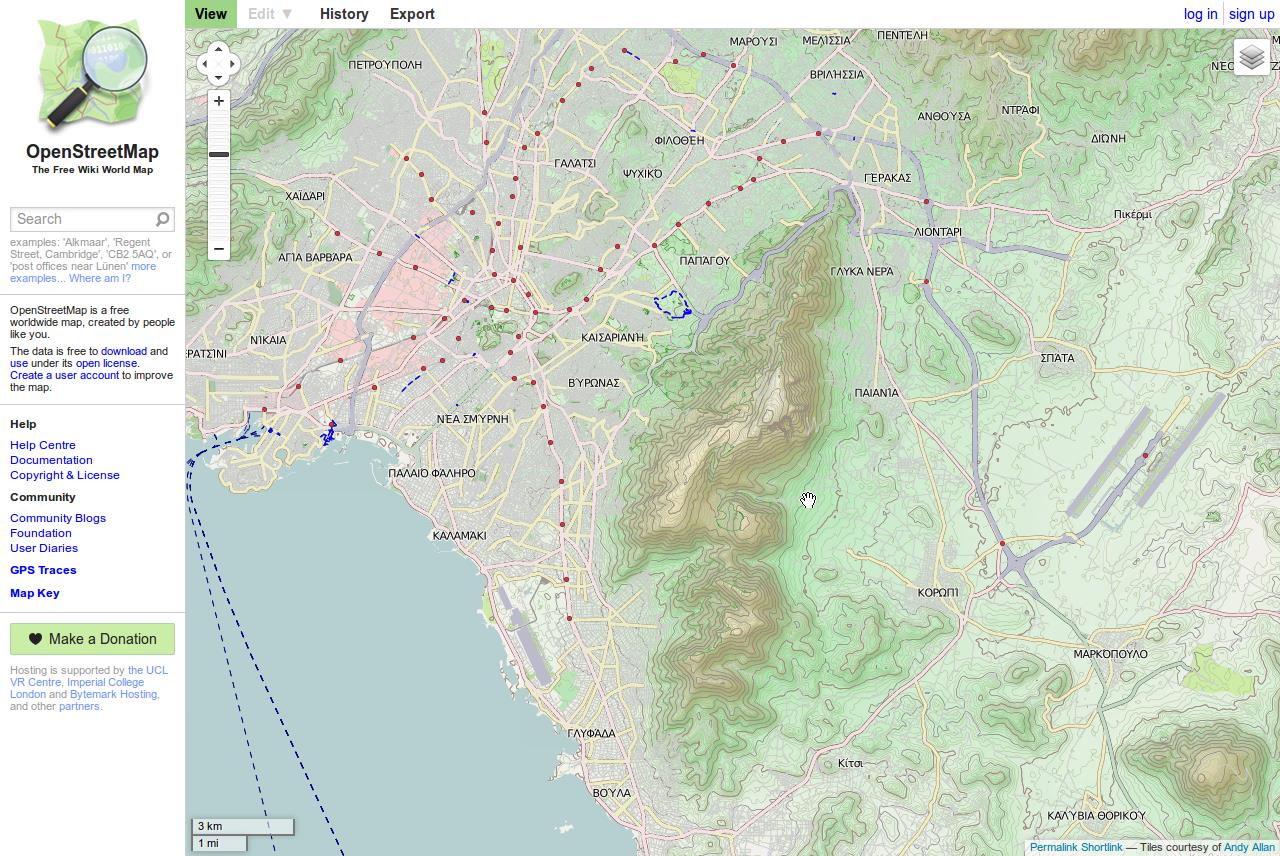Screen dimensions: 1280x856
Task: Click the ΓΛΥΚΑ ΝΕΡΑ map label
Action: click(862, 272)
